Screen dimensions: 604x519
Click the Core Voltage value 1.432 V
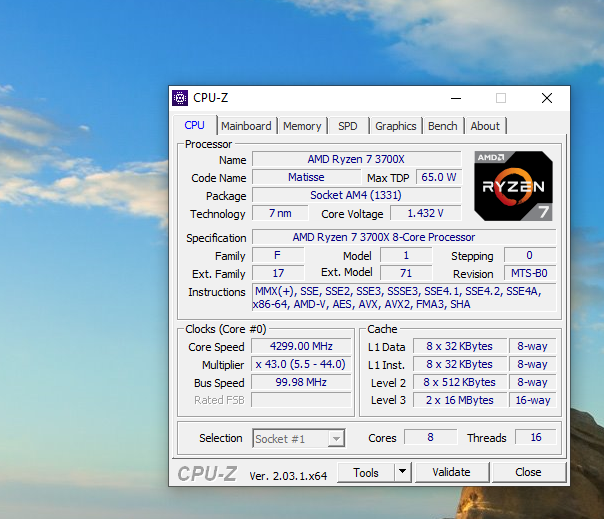pos(426,213)
